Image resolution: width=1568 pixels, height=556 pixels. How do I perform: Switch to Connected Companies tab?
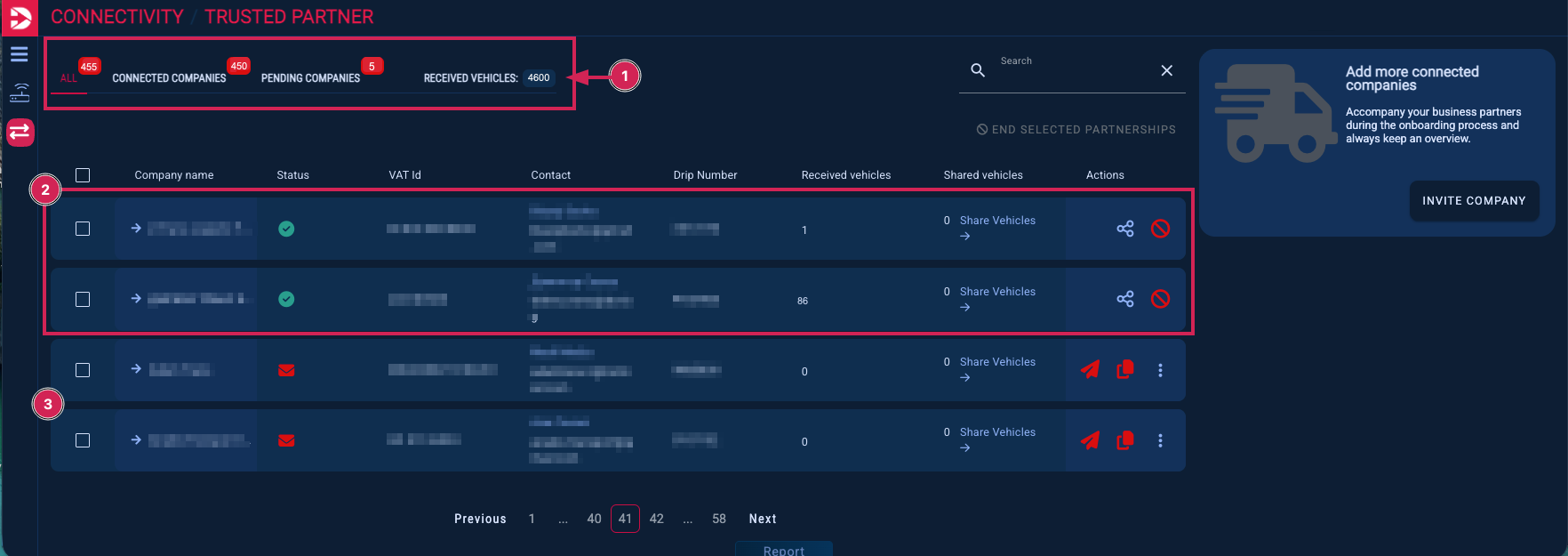(169, 78)
